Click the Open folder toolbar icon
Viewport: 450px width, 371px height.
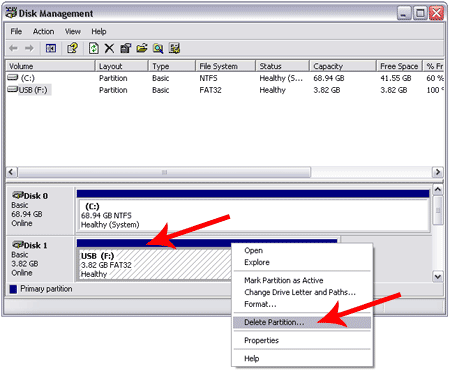[x=142, y=48]
